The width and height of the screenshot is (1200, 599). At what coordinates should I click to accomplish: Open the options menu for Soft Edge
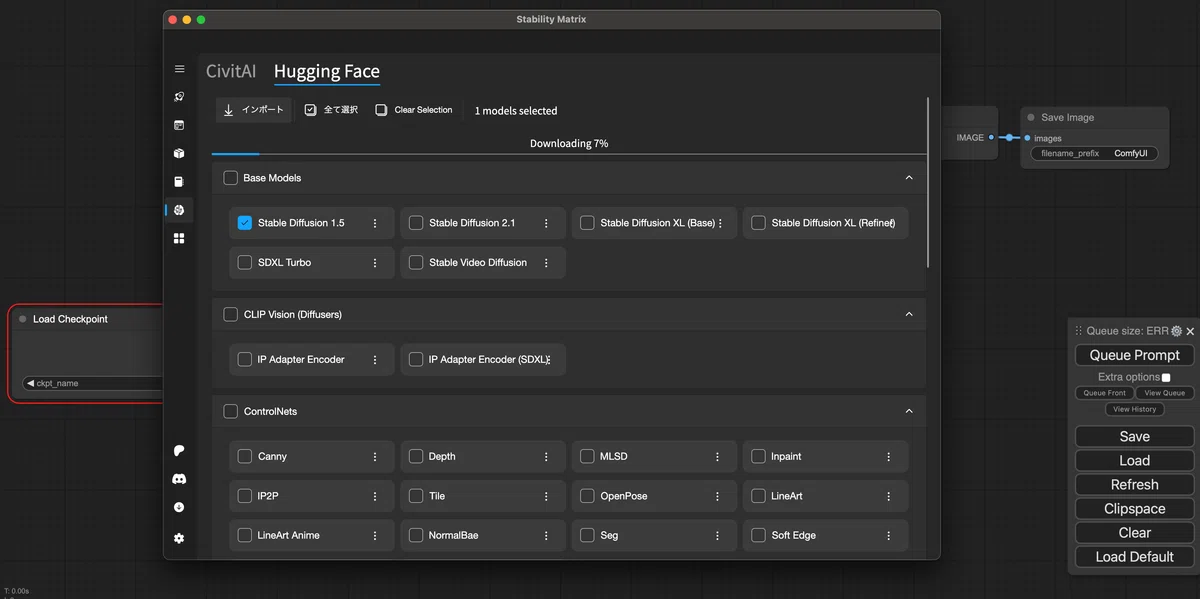point(888,535)
